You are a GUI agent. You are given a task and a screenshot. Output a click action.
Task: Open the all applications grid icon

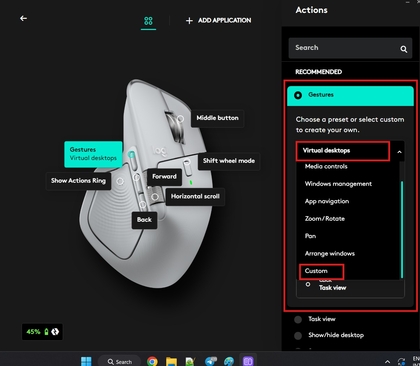[x=148, y=21]
